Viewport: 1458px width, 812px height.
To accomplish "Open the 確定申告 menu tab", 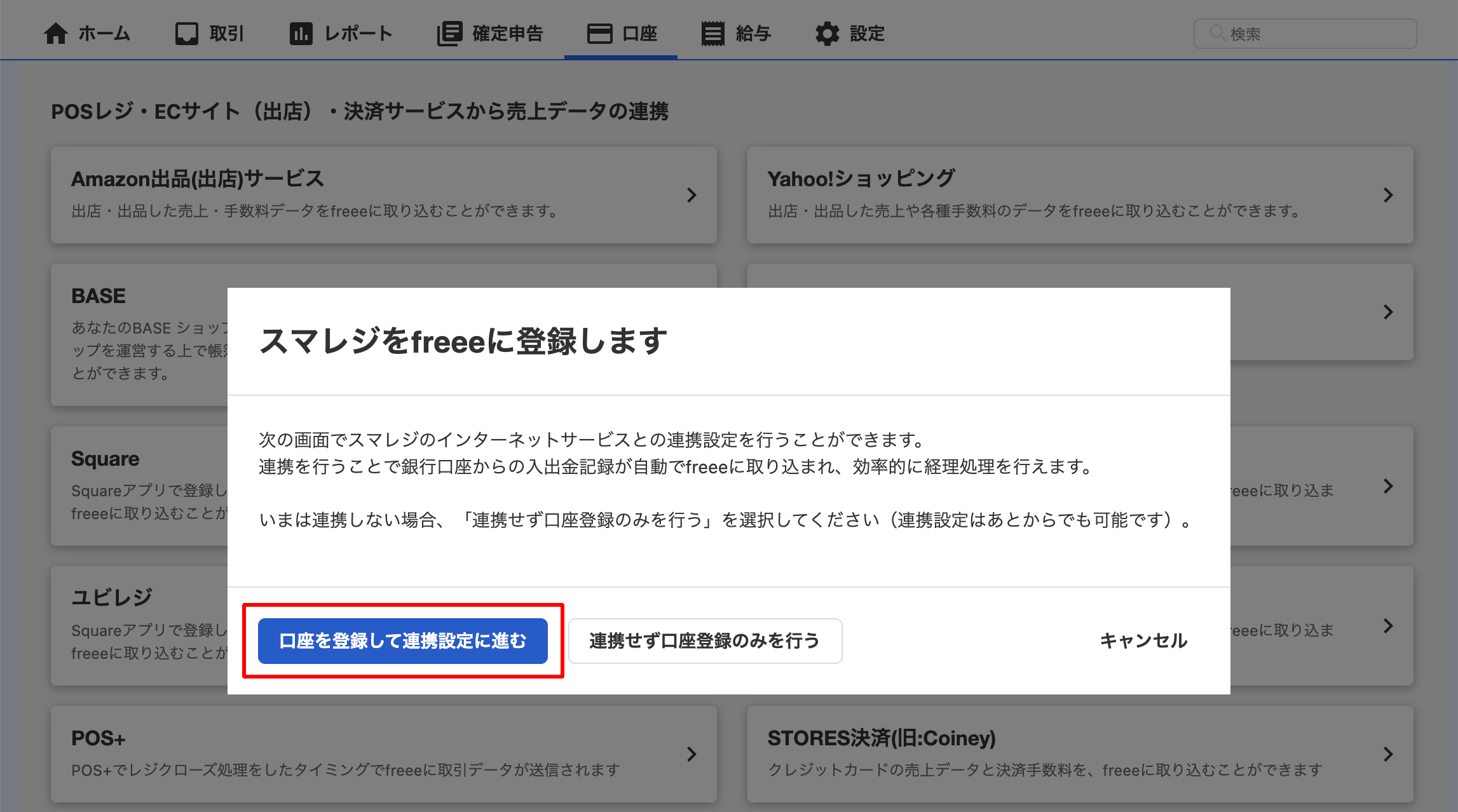I will pos(507,34).
